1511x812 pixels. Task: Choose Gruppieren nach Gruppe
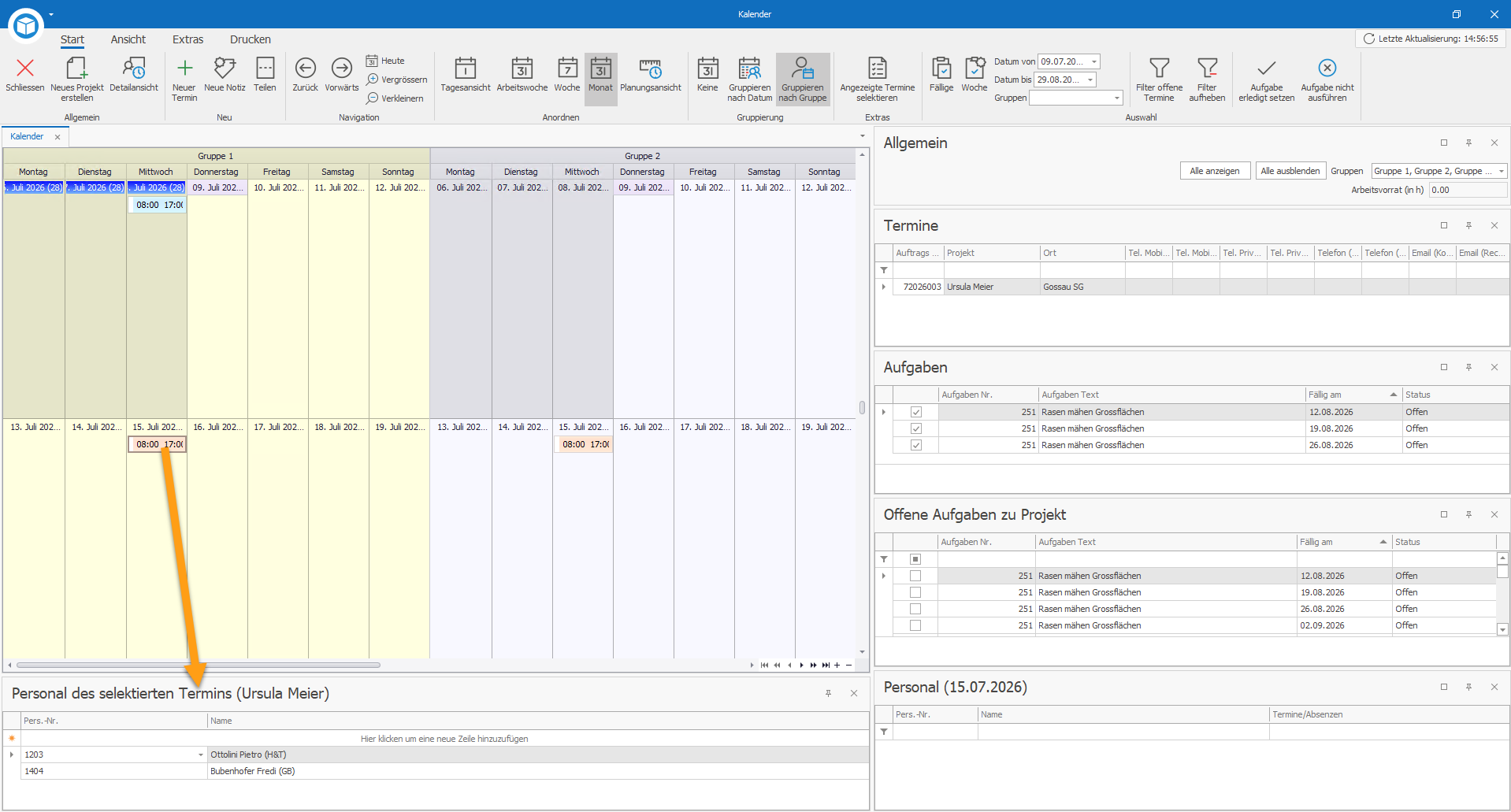[803, 79]
